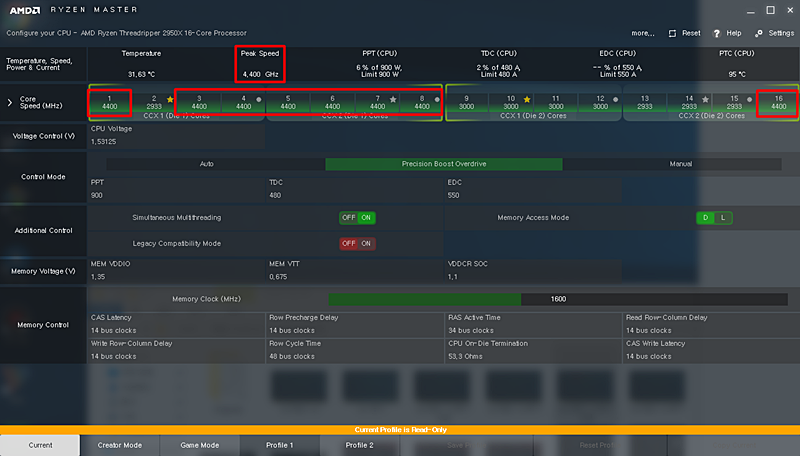
Task: Click Row Cycle Time 48 bus clocks
Action: 292,357
